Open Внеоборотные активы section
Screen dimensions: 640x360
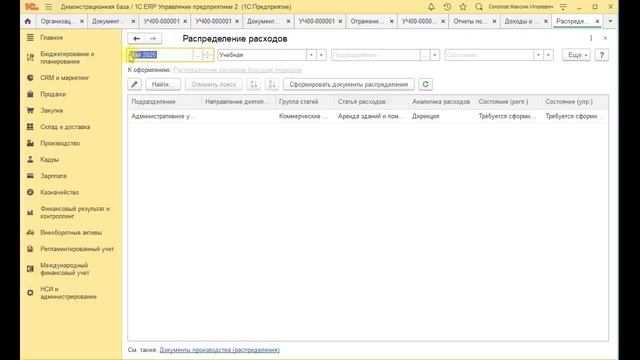pyautogui.click(x=71, y=233)
